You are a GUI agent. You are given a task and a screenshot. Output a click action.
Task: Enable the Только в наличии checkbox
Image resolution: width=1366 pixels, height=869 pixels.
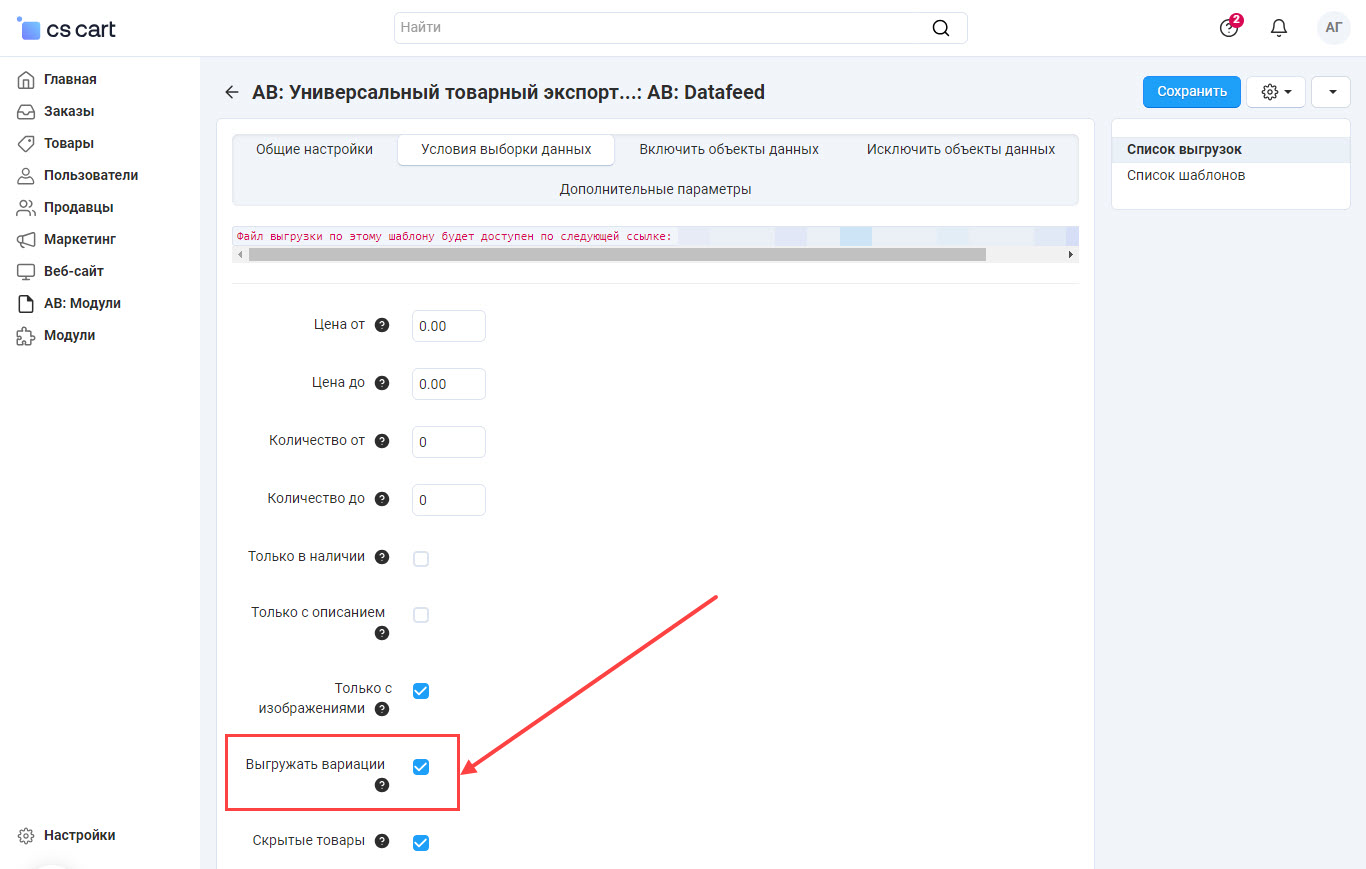(421, 558)
